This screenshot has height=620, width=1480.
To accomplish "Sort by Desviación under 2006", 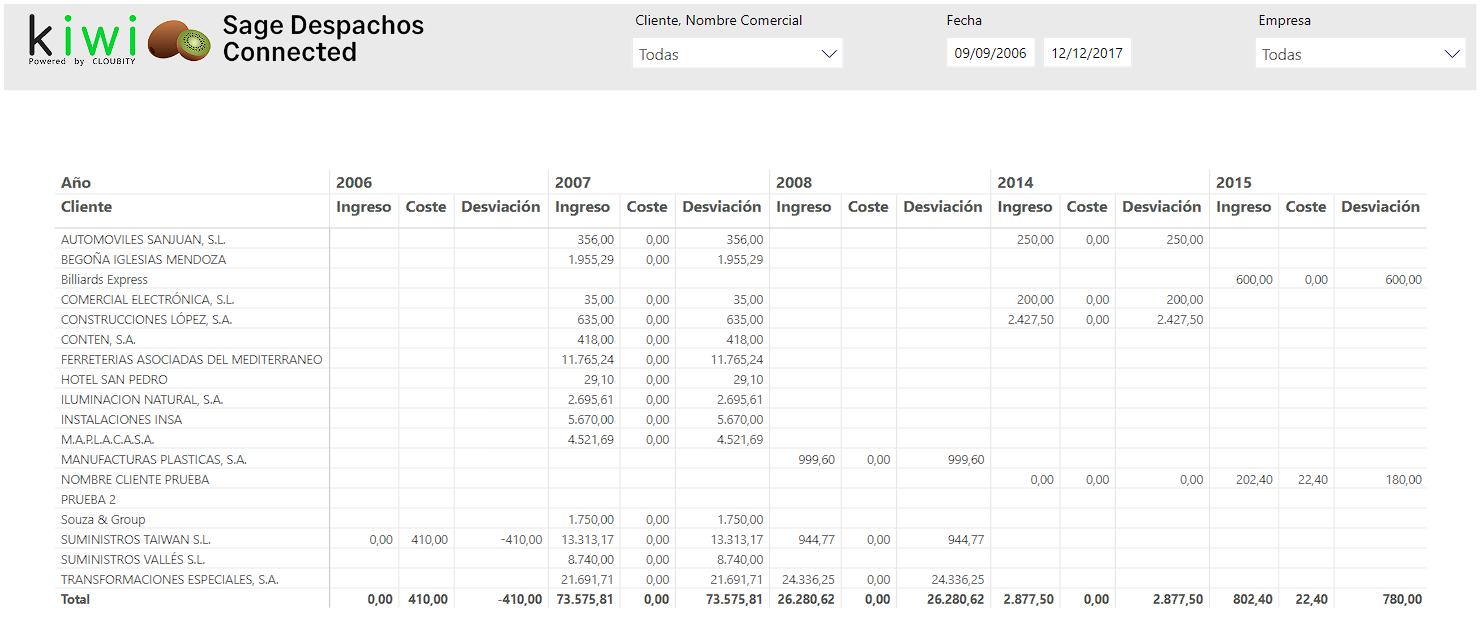I will 501,207.
